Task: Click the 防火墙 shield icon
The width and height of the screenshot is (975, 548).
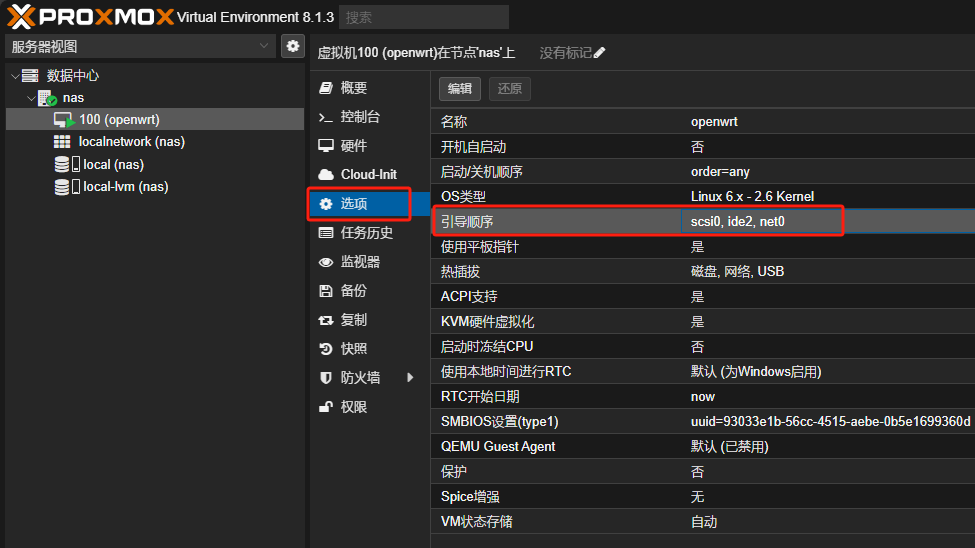Action: [x=326, y=378]
